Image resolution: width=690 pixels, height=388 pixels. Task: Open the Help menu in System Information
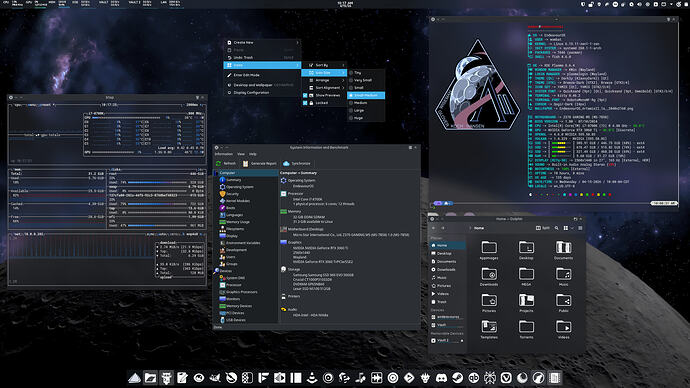coord(253,154)
